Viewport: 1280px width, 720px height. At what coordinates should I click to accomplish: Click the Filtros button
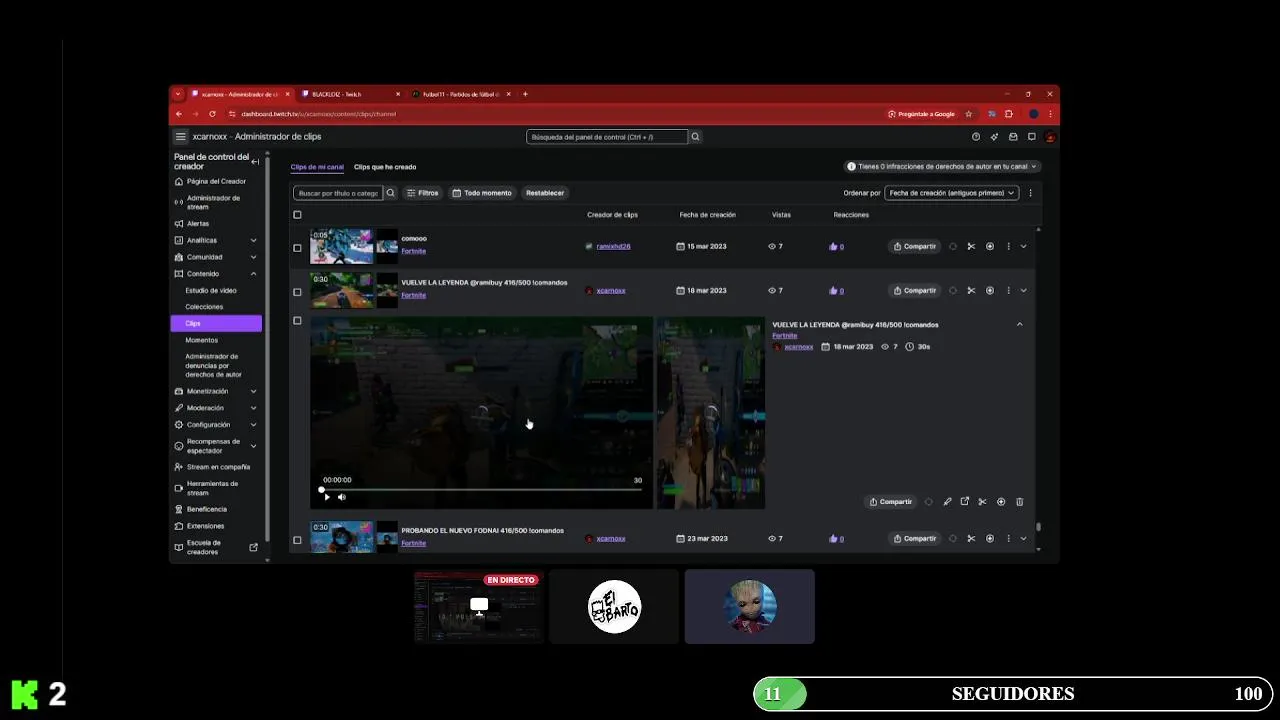pyautogui.click(x=422, y=193)
